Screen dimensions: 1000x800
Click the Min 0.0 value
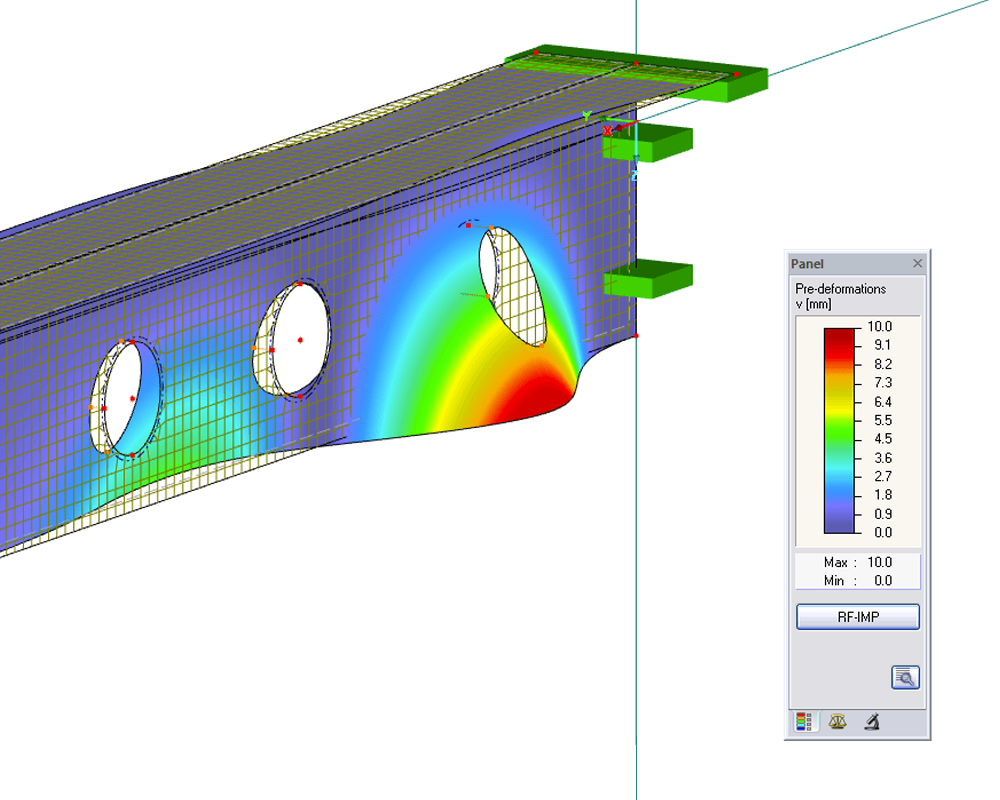(x=883, y=581)
